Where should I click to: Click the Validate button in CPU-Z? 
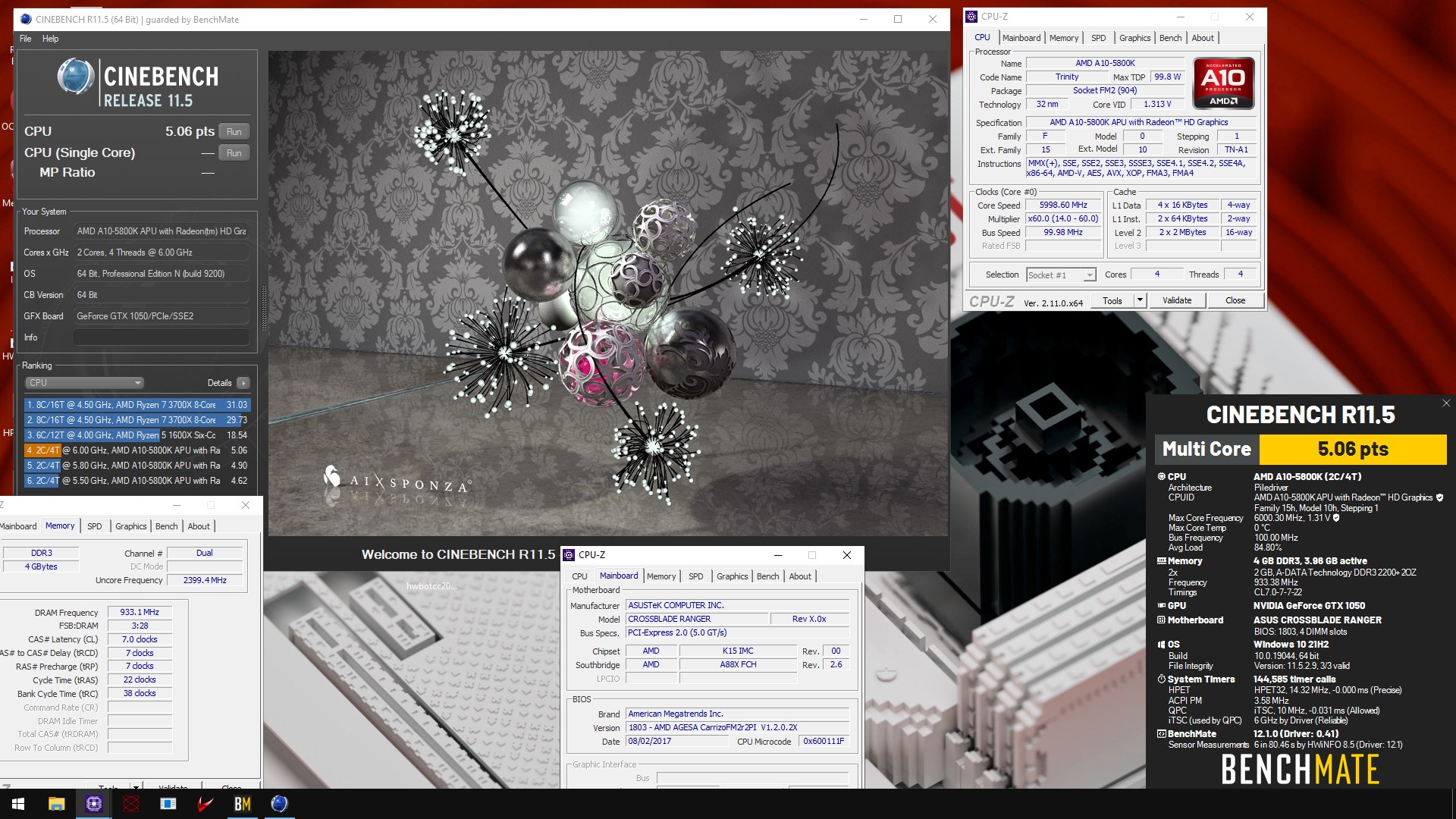pyautogui.click(x=1177, y=300)
